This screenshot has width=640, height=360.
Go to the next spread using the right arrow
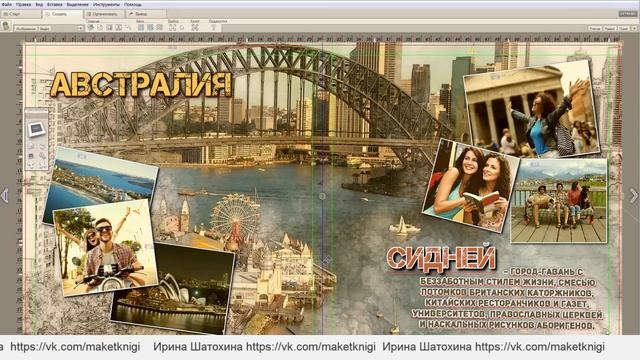click(634, 196)
